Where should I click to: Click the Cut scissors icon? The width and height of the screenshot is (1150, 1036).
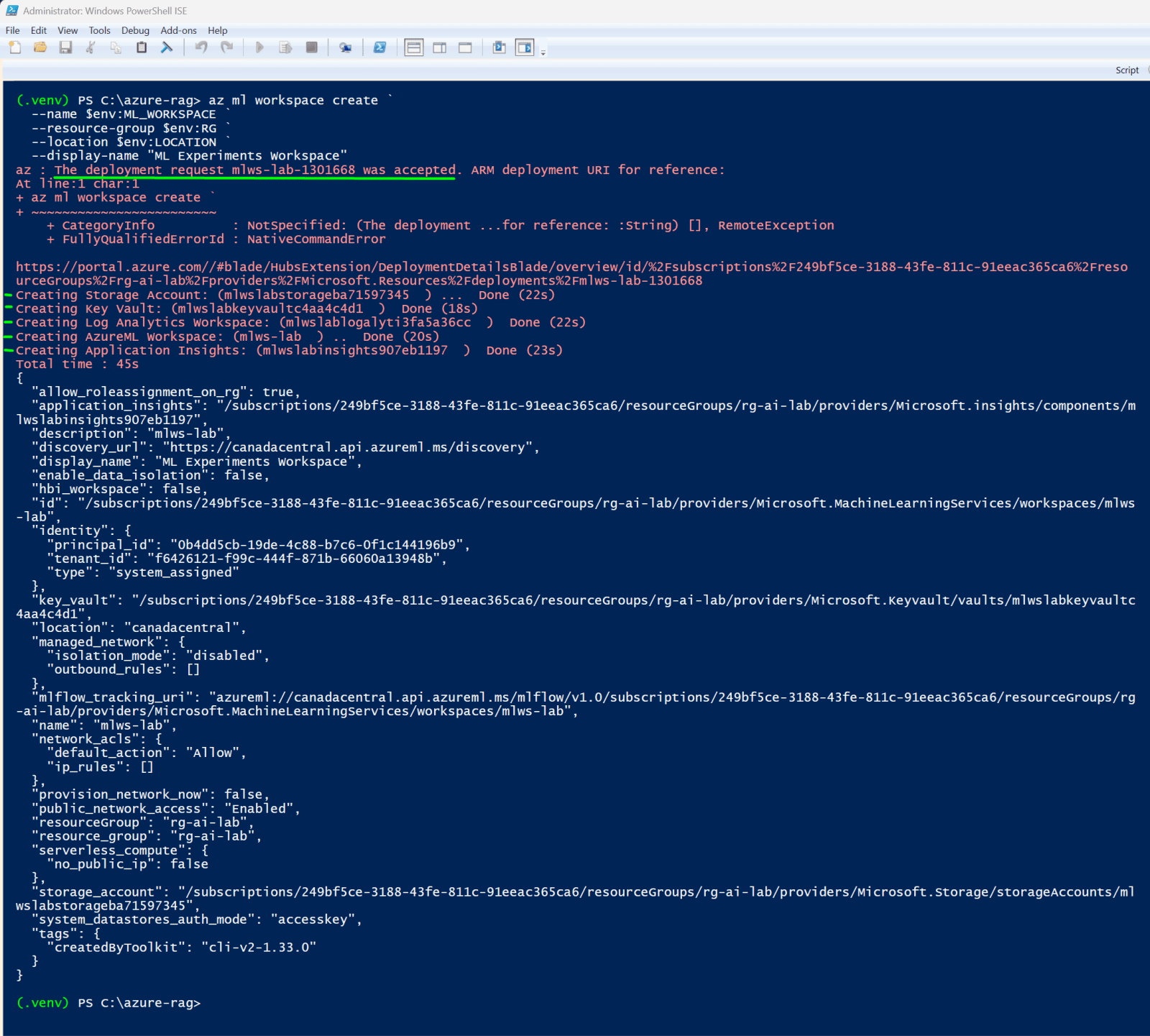click(91, 47)
